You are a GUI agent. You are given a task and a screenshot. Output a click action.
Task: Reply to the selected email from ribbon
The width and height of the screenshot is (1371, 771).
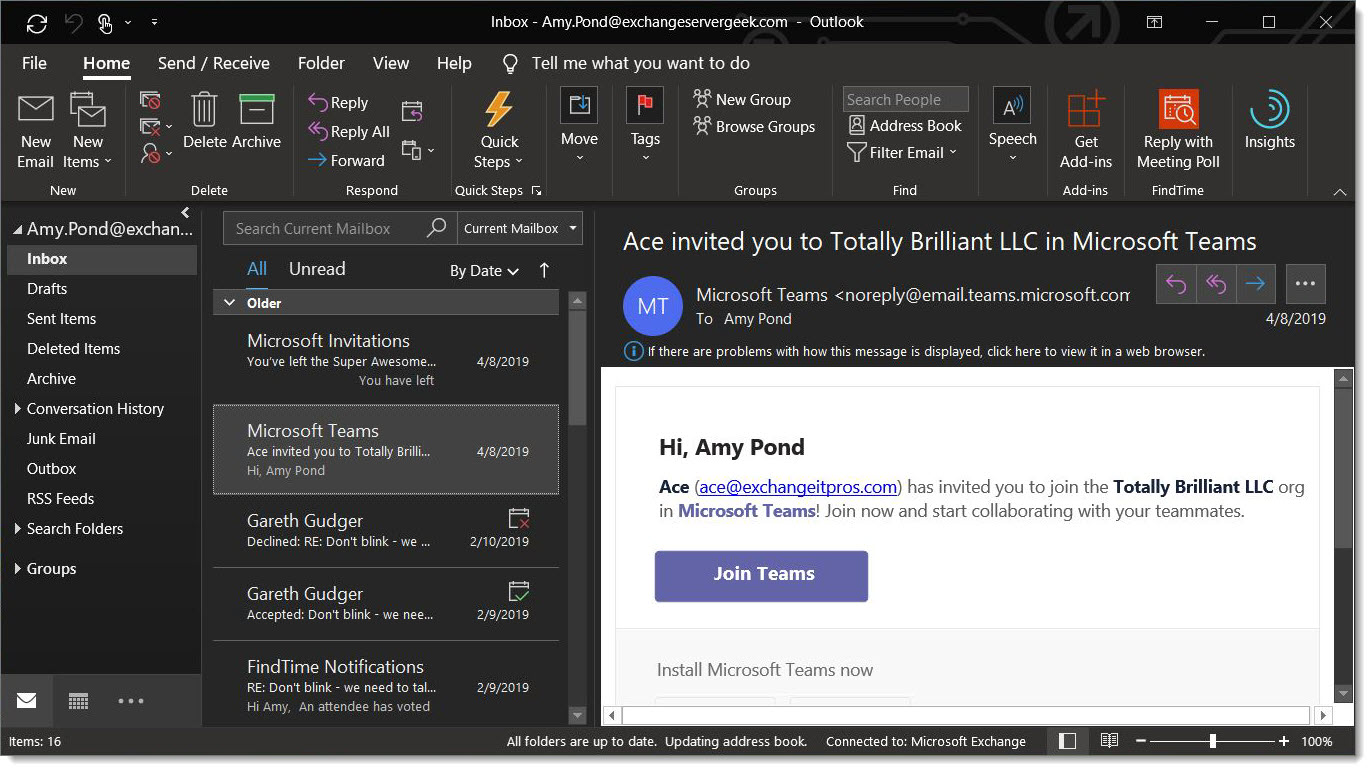pyautogui.click(x=338, y=102)
